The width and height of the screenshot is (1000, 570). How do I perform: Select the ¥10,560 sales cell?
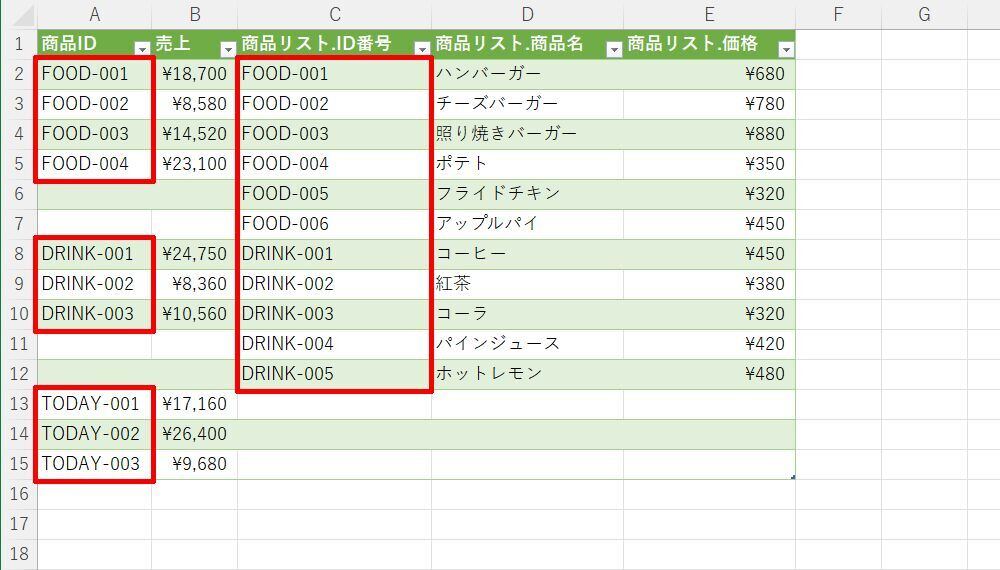point(195,314)
